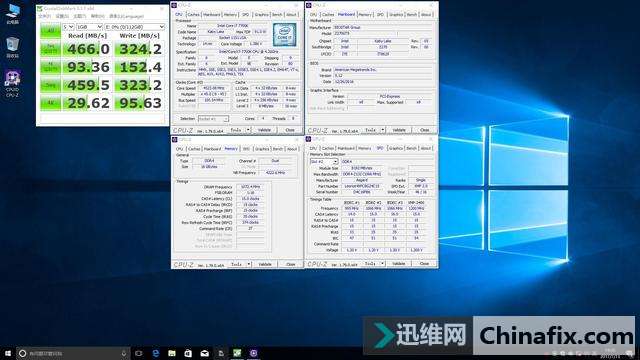640x360 pixels.
Task: Click the 324.2 sequential write result
Action: (140, 49)
